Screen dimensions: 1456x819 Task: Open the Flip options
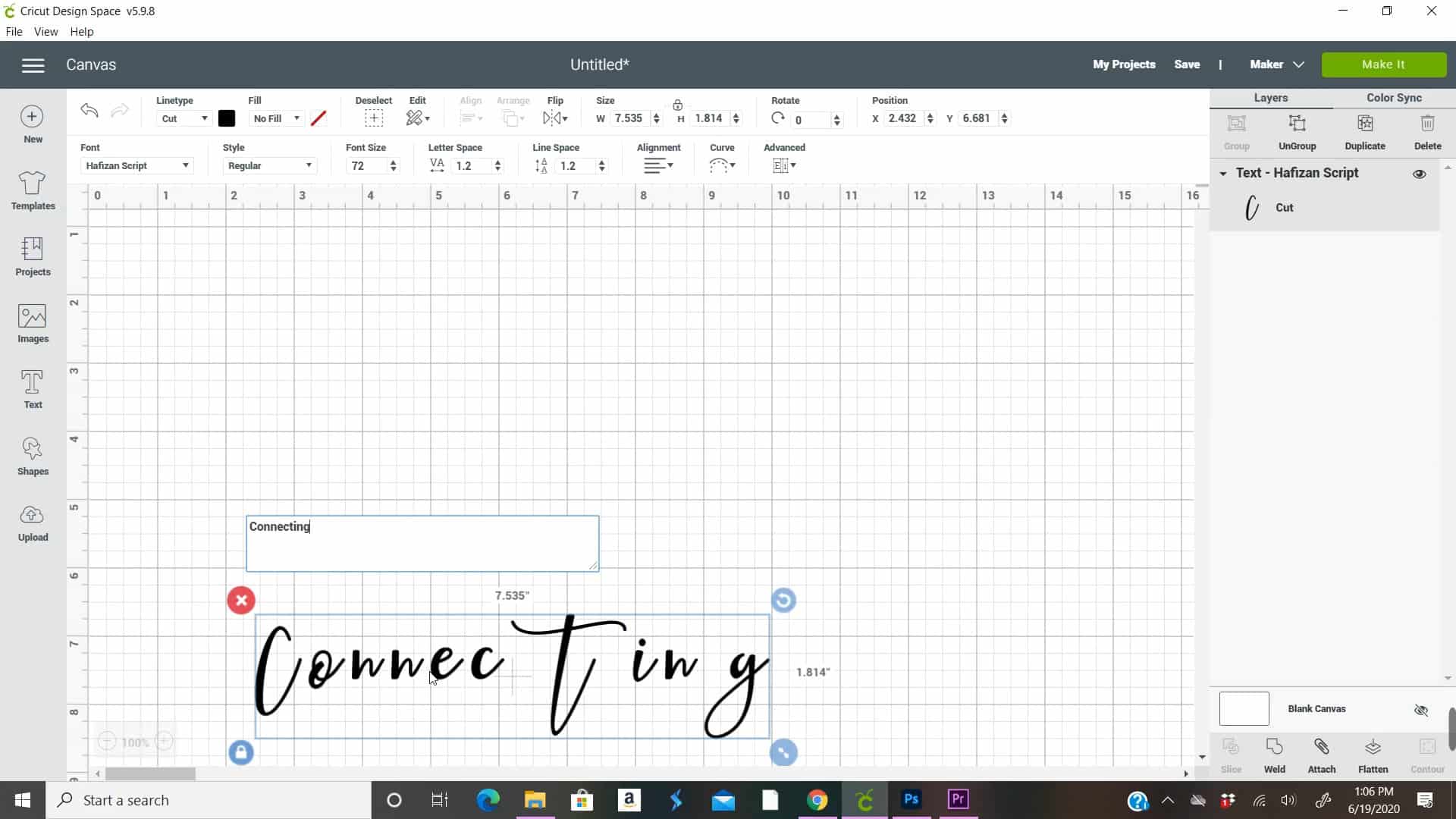[x=555, y=118]
